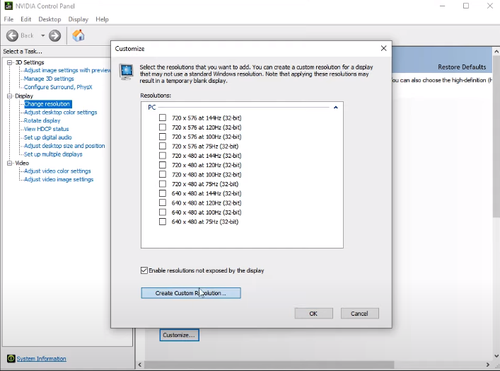Viewport: 500px width, 371px height.
Task: Check 720 x 480 at 120Hz resolution
Action: coord(162,165)
